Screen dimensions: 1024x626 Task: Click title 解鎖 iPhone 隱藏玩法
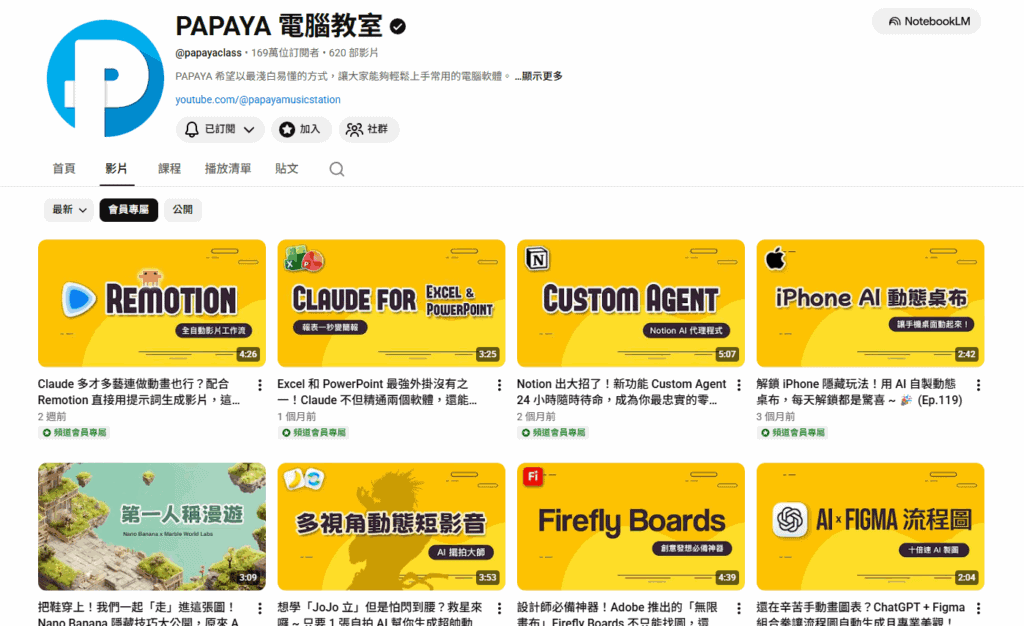(859, 392)
